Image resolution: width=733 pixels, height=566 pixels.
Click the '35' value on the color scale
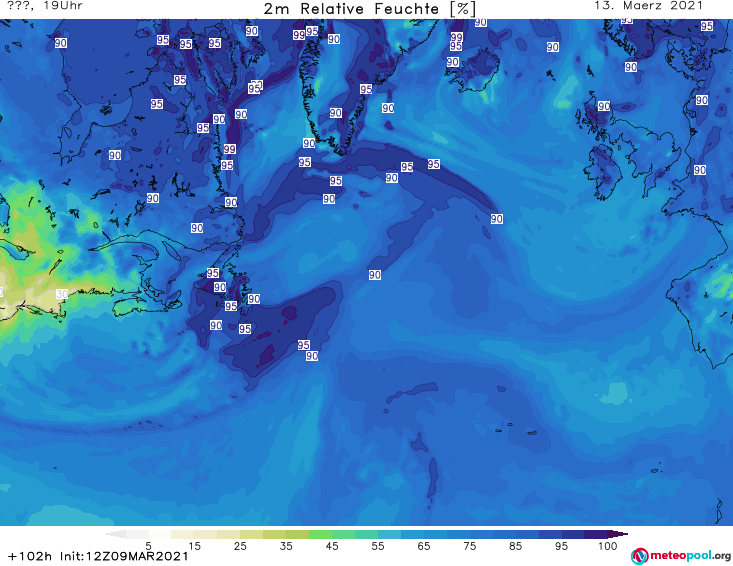coord(286,546)
